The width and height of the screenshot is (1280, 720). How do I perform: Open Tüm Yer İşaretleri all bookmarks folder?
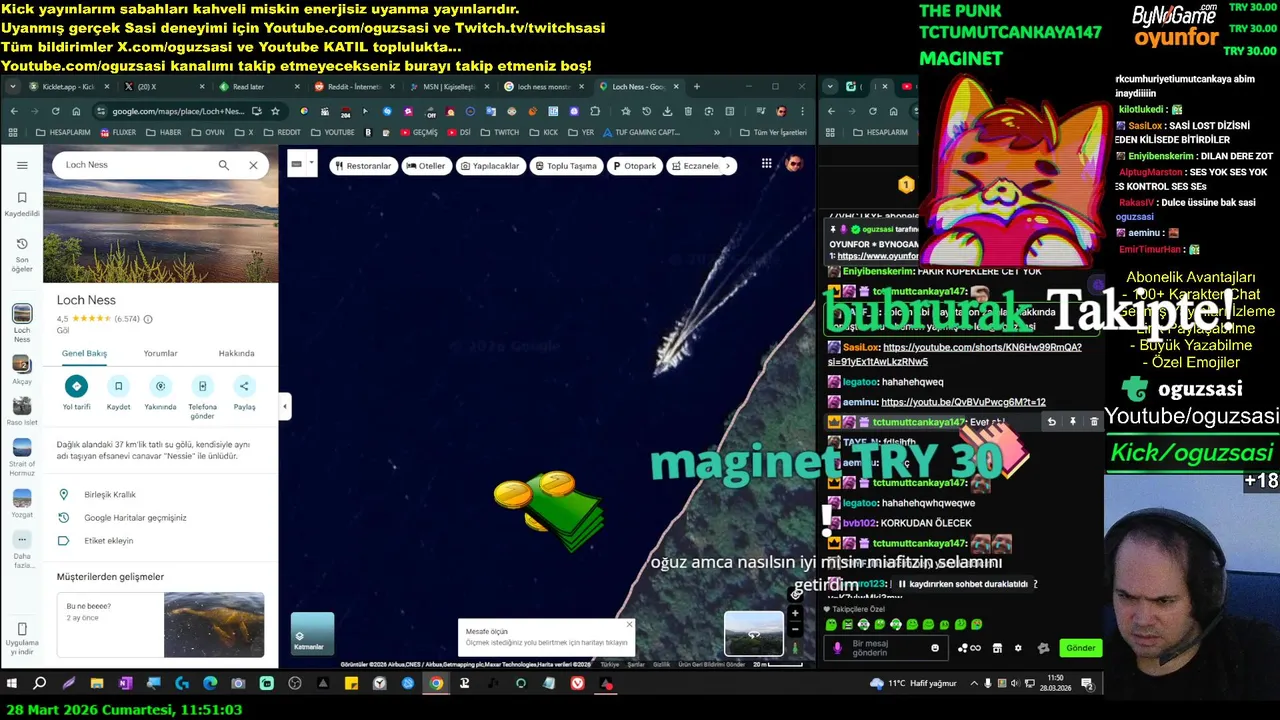point(773,132)
